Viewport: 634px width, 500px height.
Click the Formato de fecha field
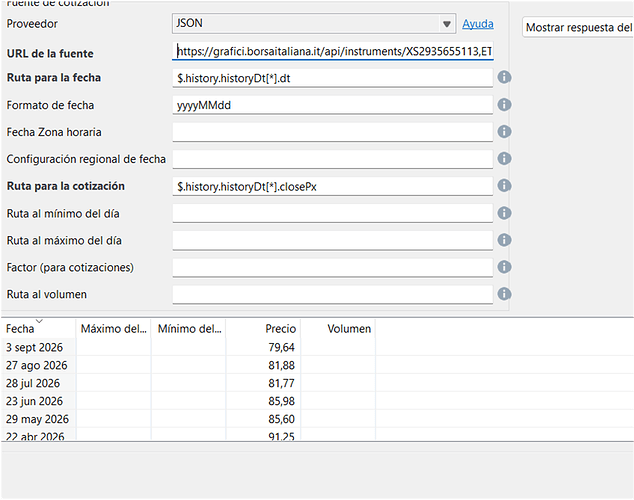(333, 105)
